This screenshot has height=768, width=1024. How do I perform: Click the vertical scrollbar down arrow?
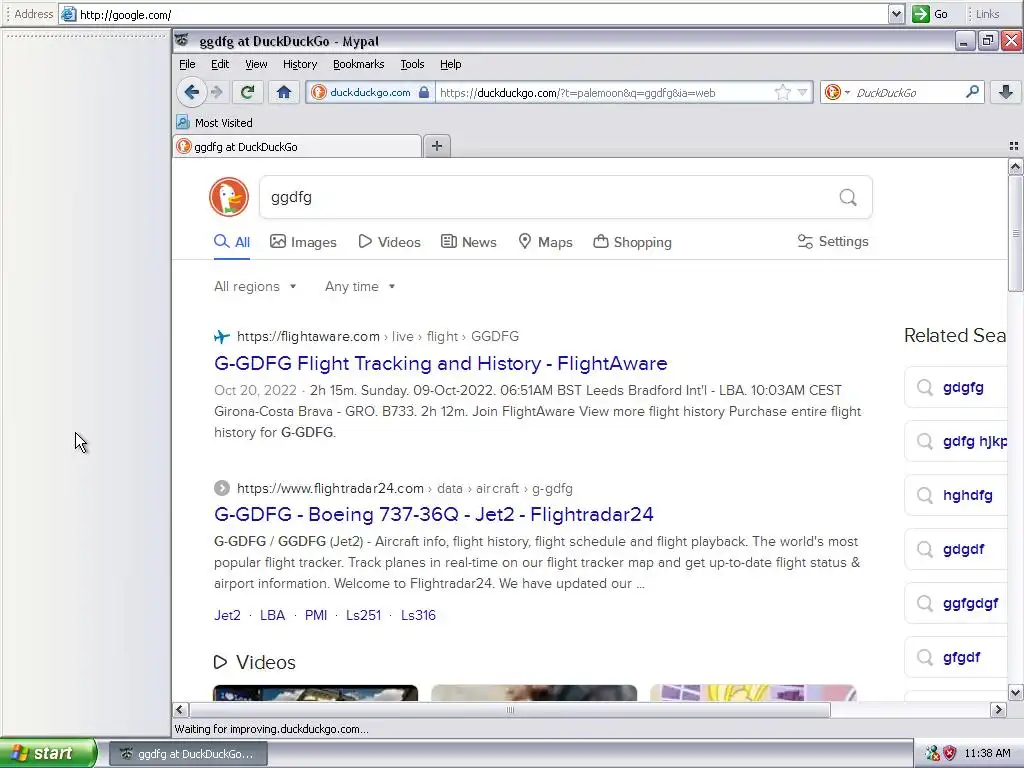pyautogui.click(x=1015, y=692)
